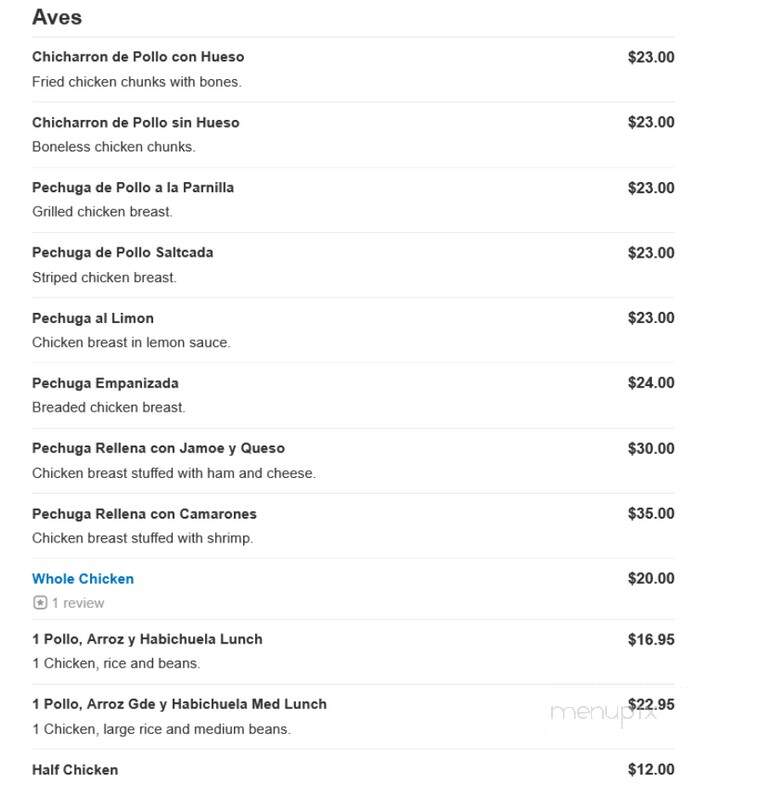Image resolution: width=783 pixels, height=795 pixels.
Task: Click the menupix watermark logo
Action: (603, 712)
